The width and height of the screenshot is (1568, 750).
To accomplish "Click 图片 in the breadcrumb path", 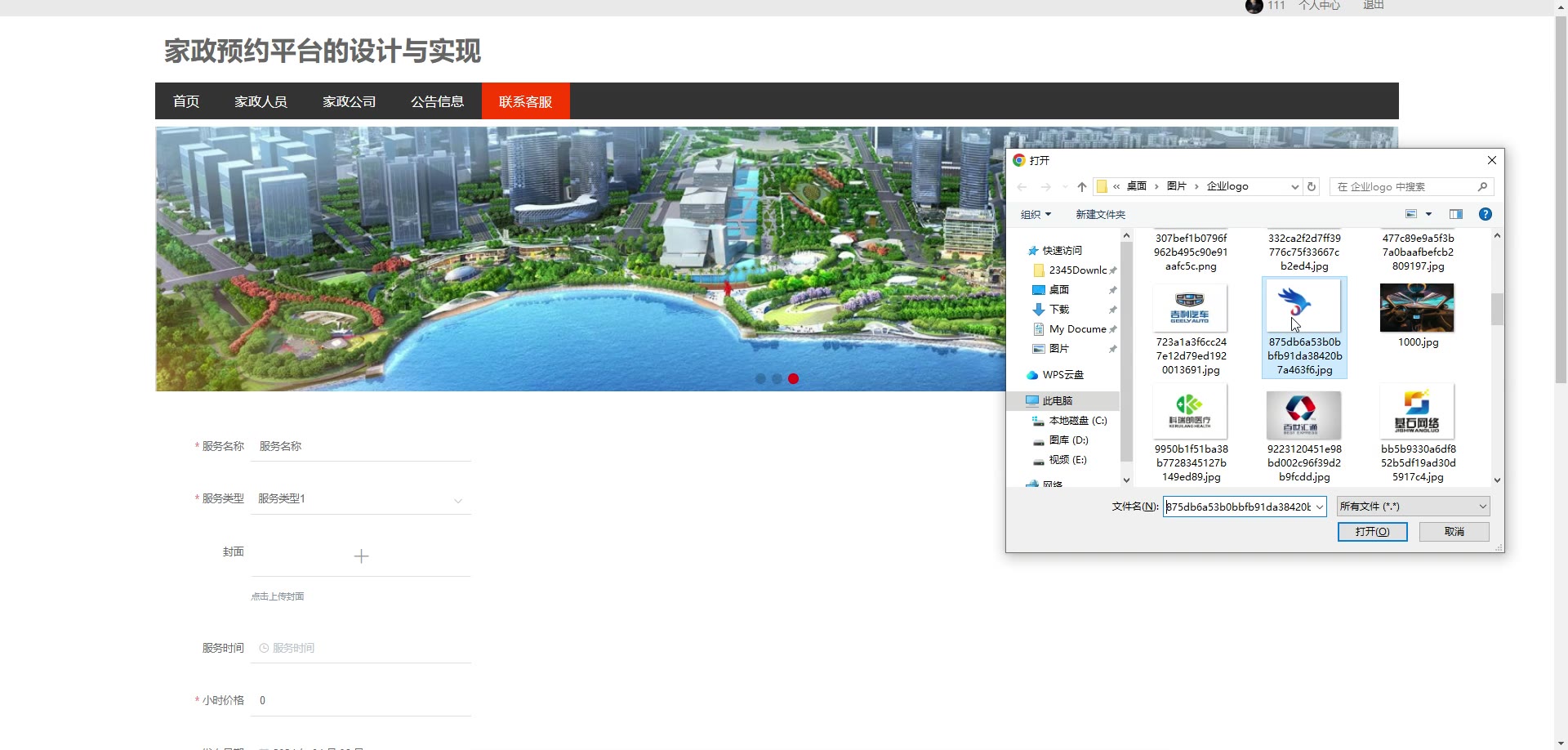I will [1176, 186].
